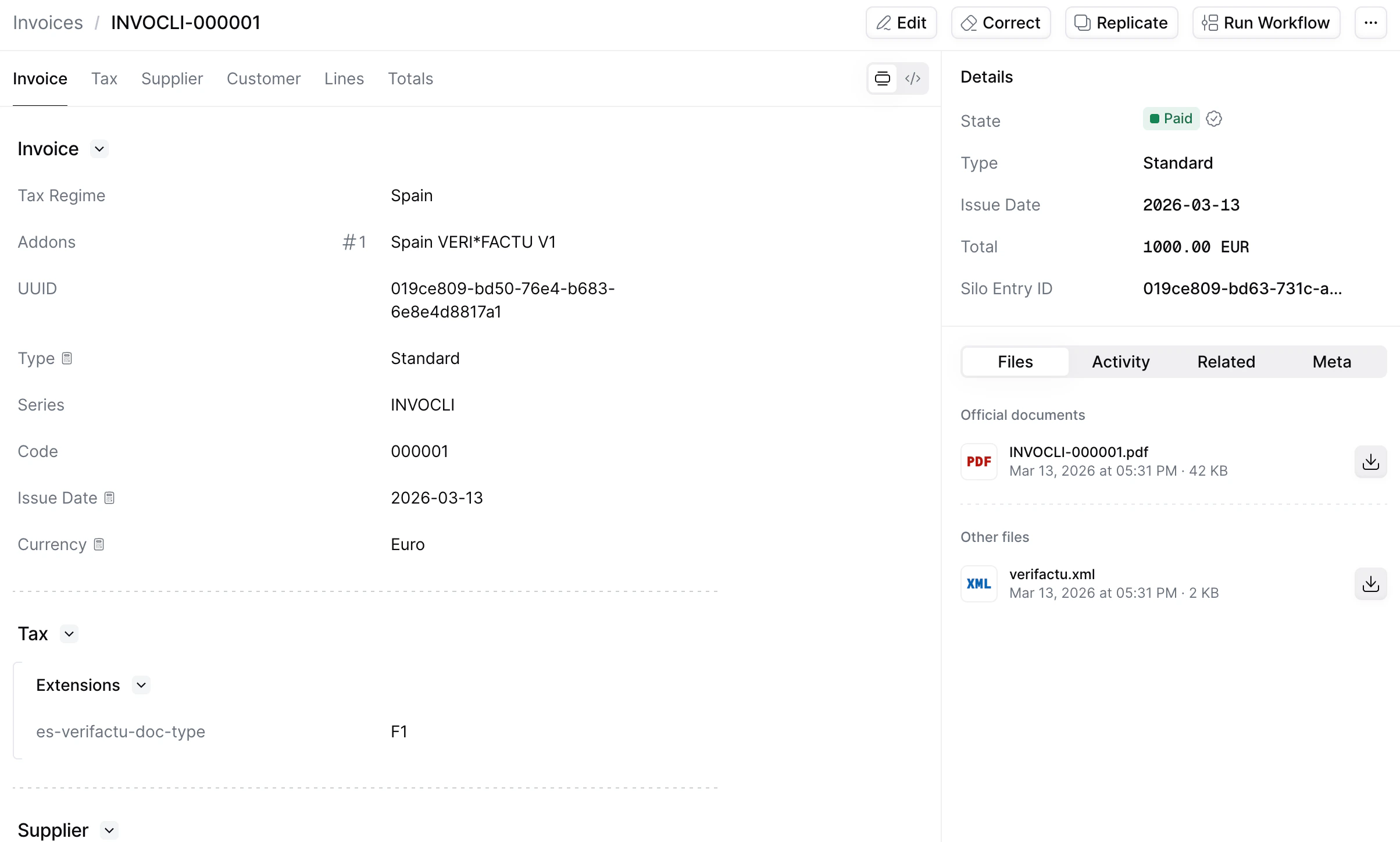Open the Invoices breadcrumb link
The height and width of the screenshot is (842, 1400).
click(x=47, y=22)
